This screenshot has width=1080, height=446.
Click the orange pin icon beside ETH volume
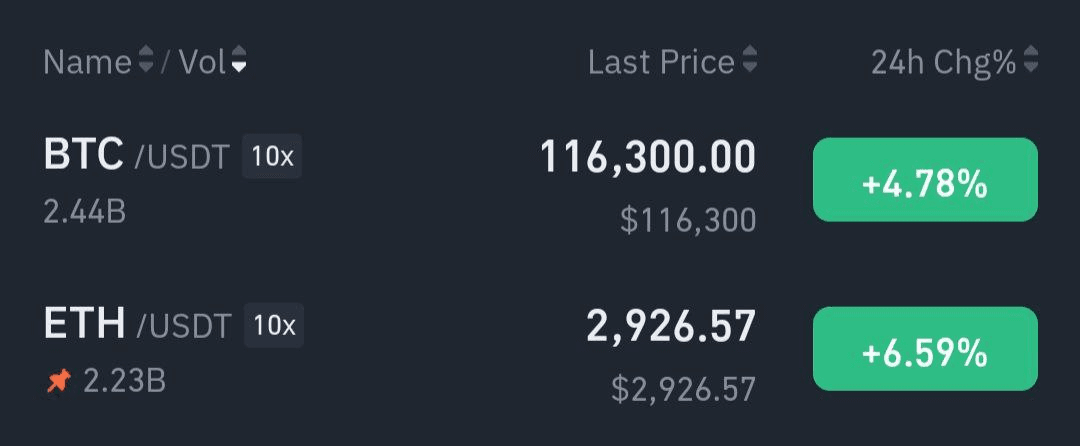(59, 381)
